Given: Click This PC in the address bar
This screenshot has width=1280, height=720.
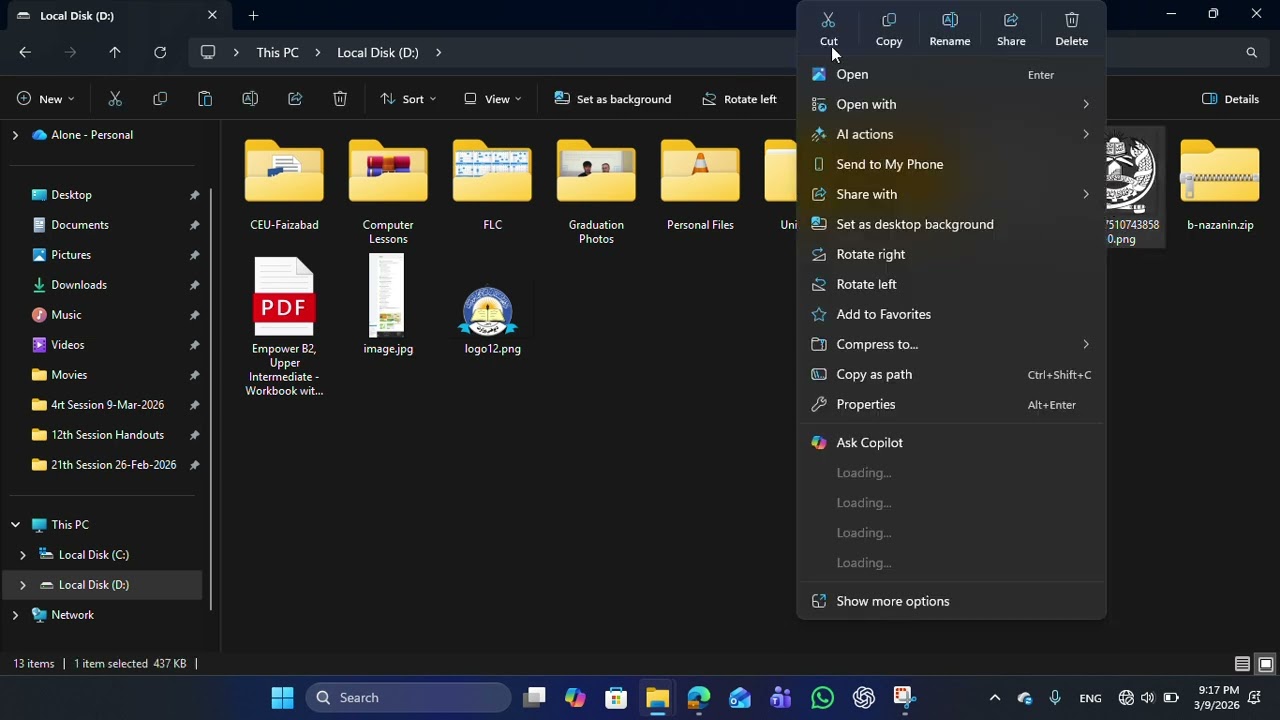Looking at the screenshot, I should [x=277, y=52].
